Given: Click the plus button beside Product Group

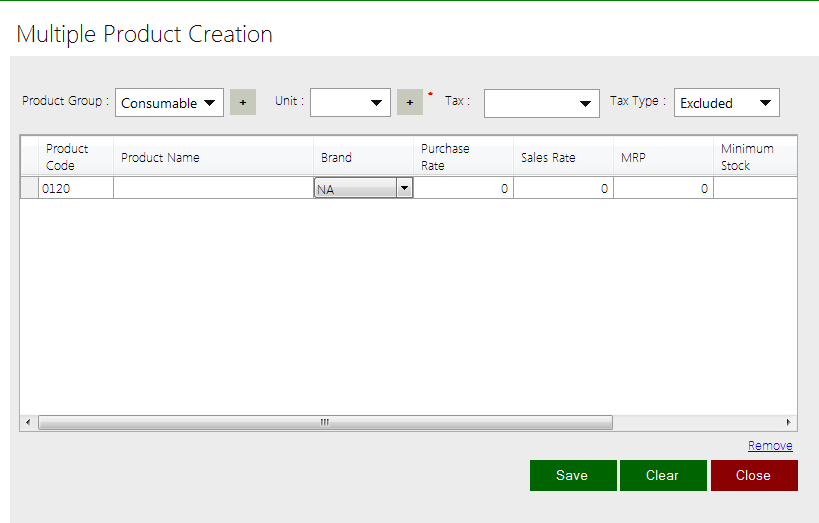Looking at the screenshot, I should 242,103.
